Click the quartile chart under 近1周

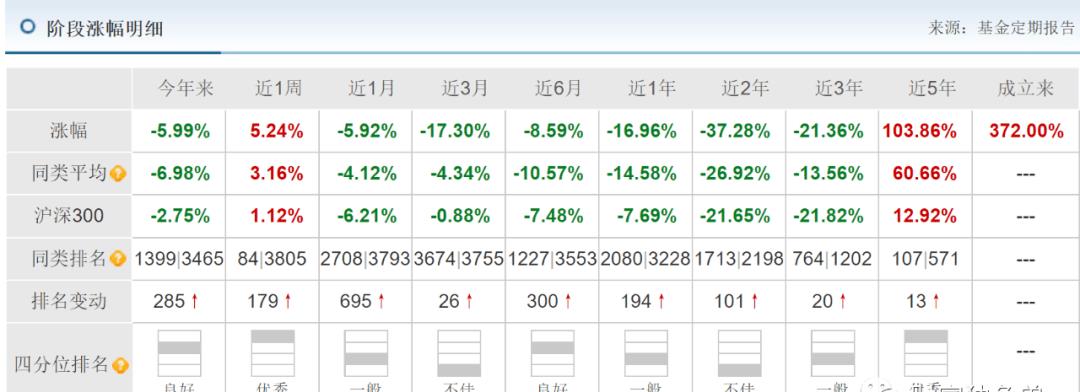point(273,353)
